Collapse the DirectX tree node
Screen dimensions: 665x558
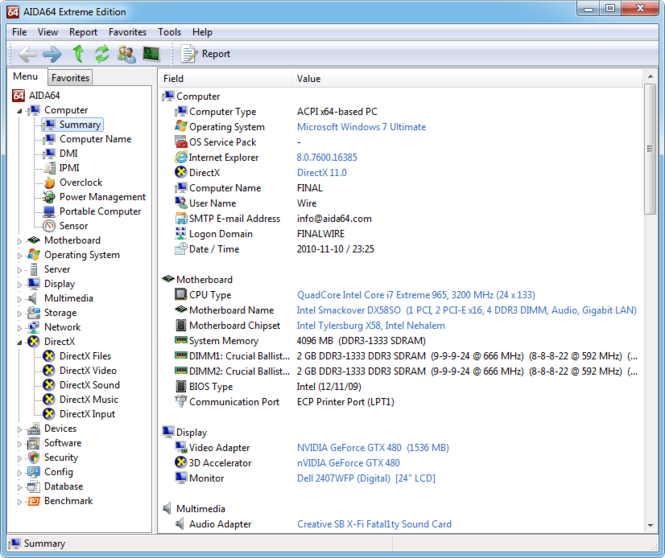(x=20, y=343)
